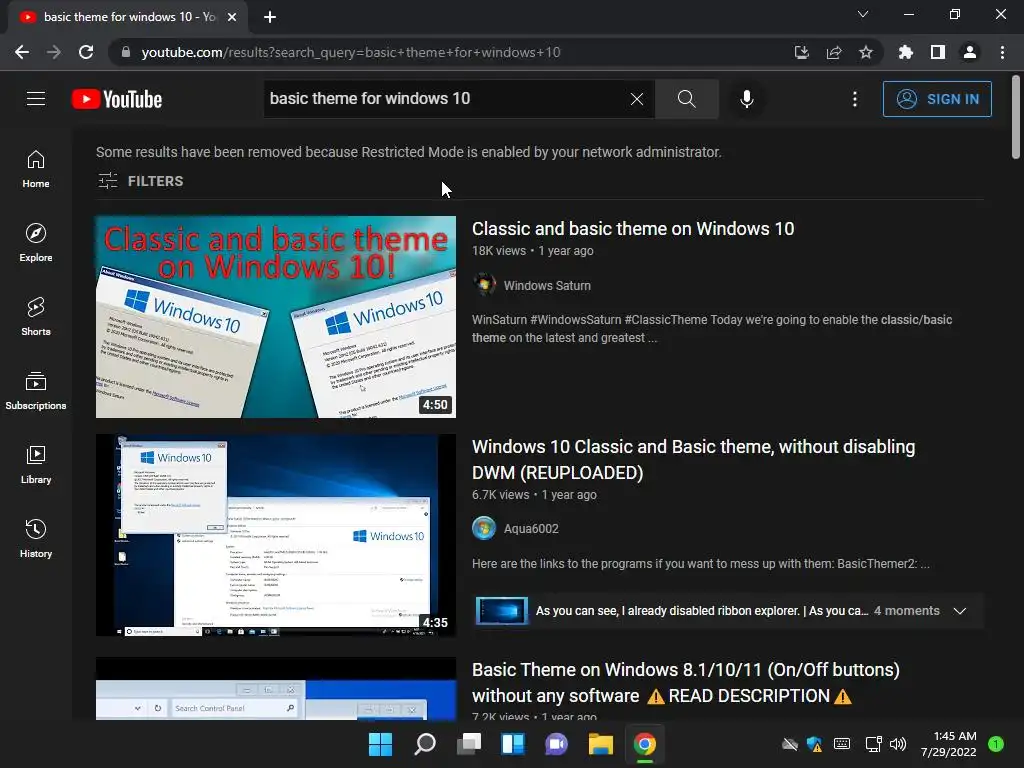Screen dimensions: 1024x768
Task: Open the Windows 10 Classic and Basic theme thumbnail
Action: (276, 535)
